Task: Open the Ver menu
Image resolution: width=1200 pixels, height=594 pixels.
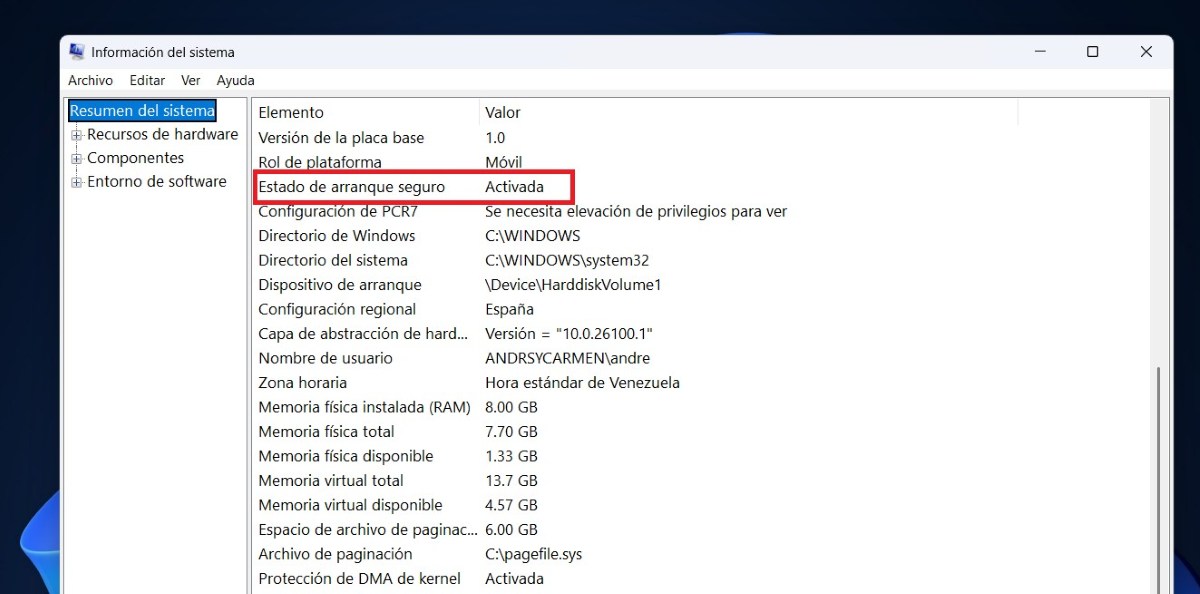Action: tap(191, 80)
